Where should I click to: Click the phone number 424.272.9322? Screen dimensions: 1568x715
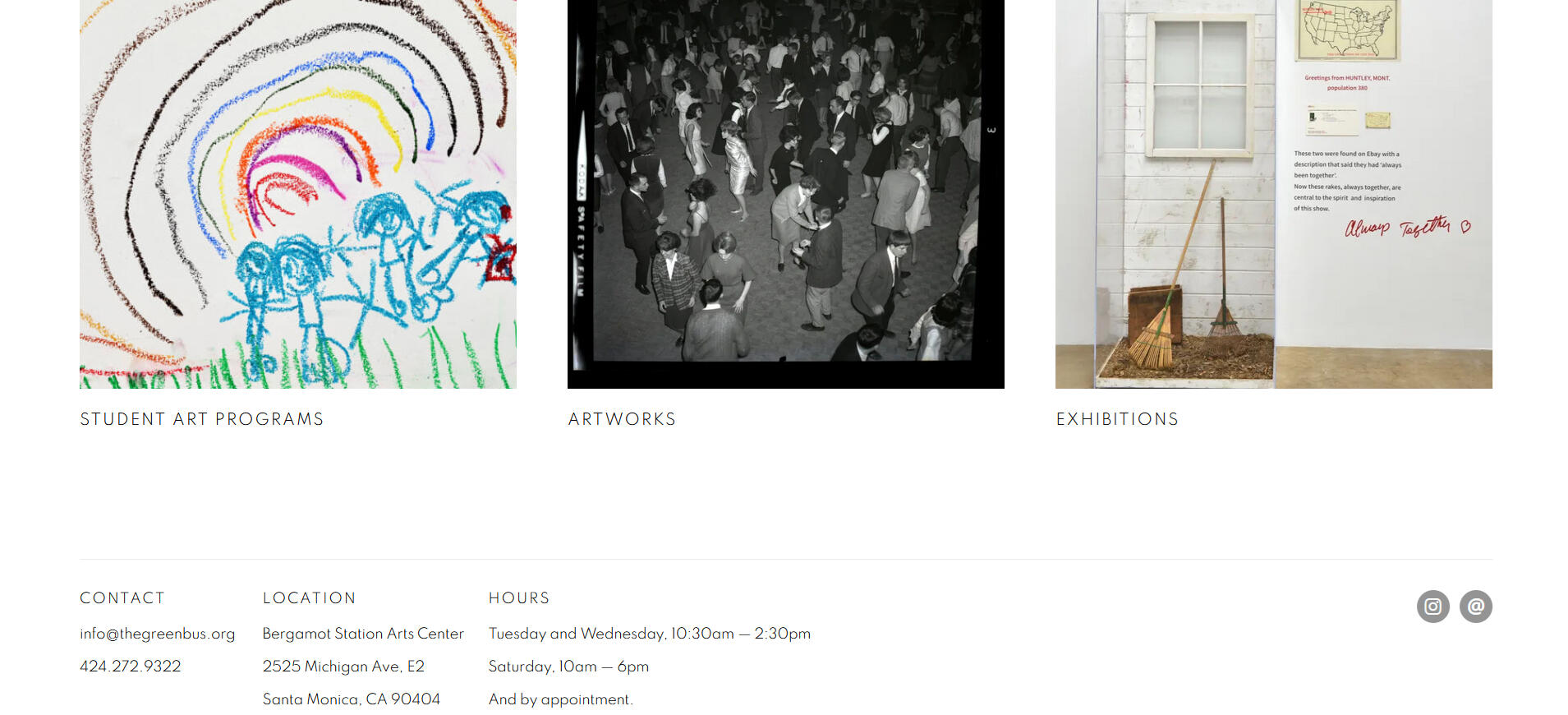130,667
